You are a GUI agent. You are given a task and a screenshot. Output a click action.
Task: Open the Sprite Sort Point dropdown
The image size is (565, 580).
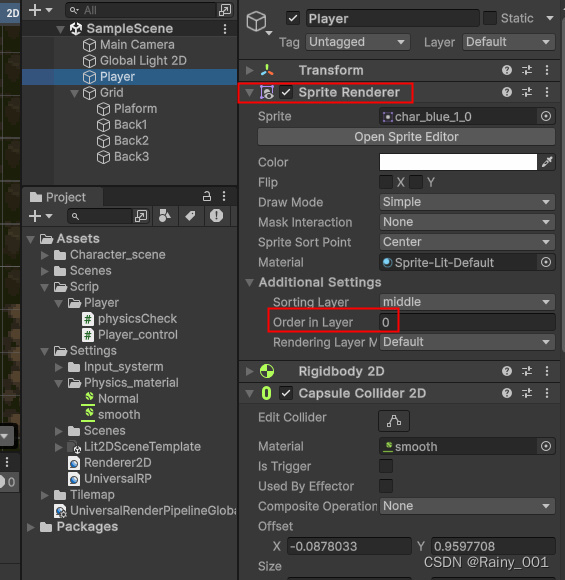467,242
